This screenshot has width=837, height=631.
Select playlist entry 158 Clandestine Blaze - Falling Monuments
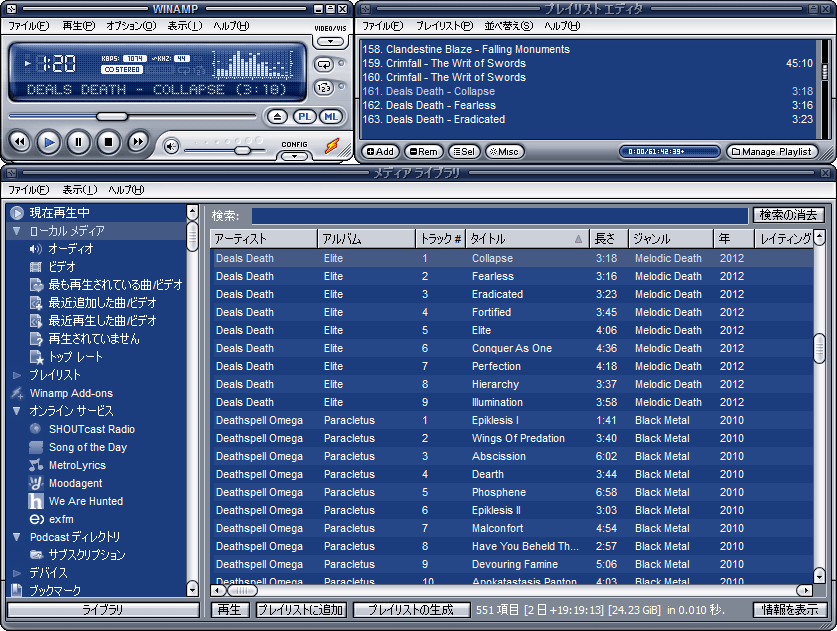[587, 49]
